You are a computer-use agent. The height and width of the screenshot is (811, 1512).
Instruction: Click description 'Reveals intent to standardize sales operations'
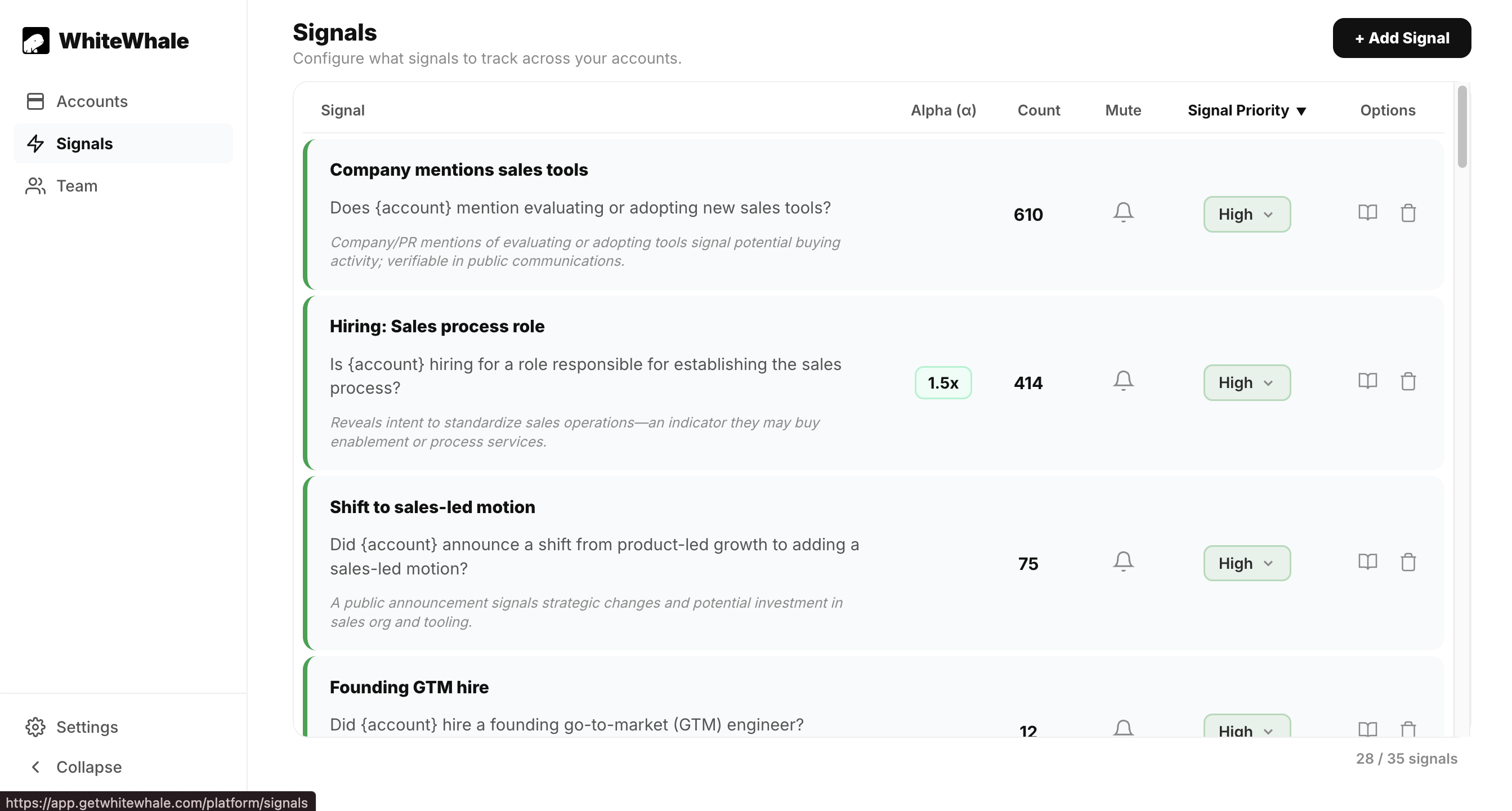574,432
